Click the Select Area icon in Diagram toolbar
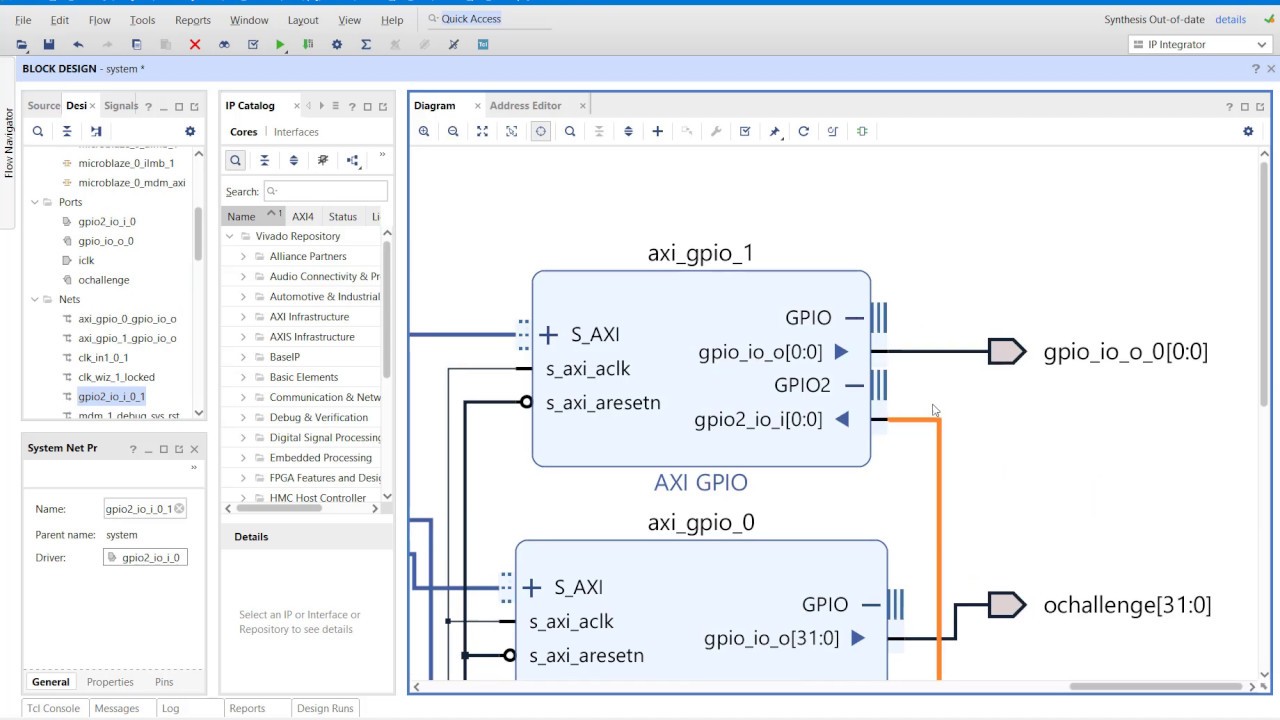Screen dimensions: 1280x720 [x=511, y=131]
